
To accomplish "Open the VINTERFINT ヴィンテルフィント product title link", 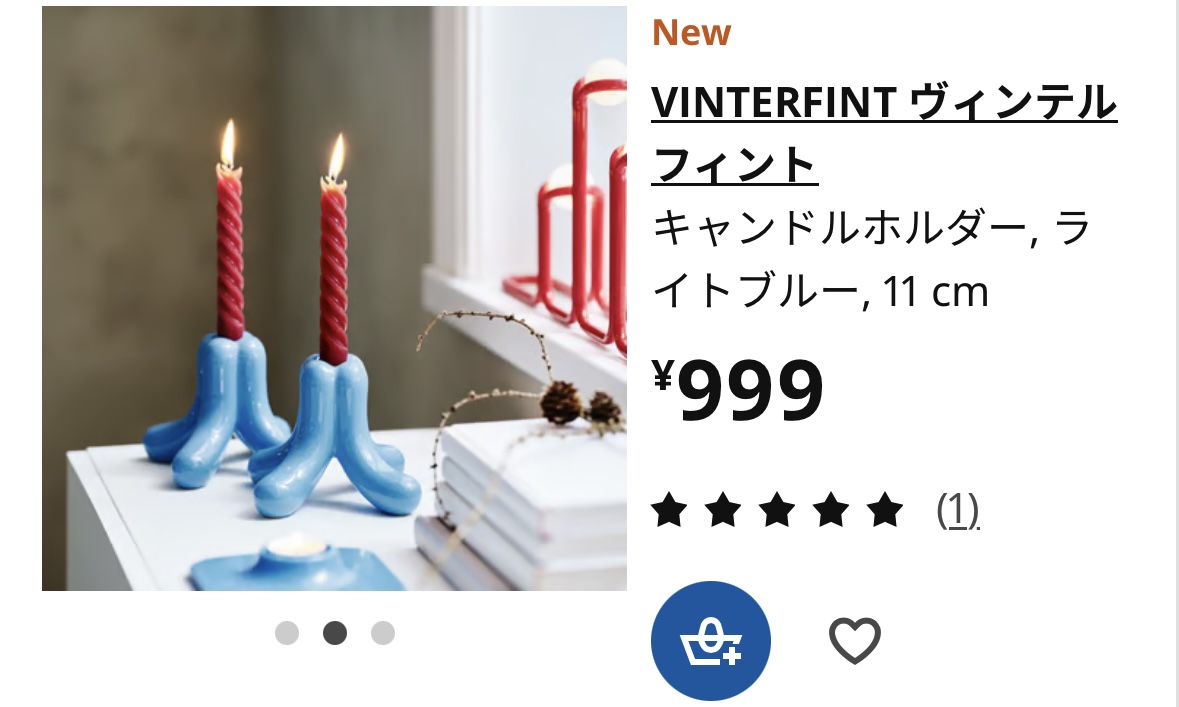I will (884, 134).
